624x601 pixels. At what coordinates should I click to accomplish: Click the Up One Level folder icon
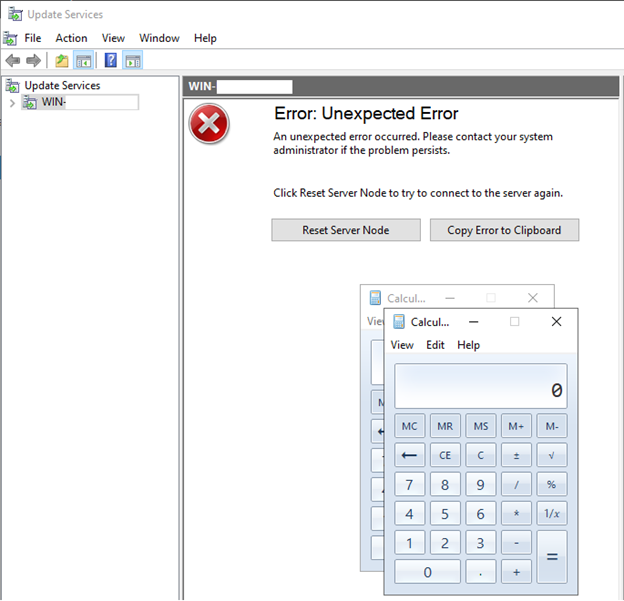coord(62,60)
